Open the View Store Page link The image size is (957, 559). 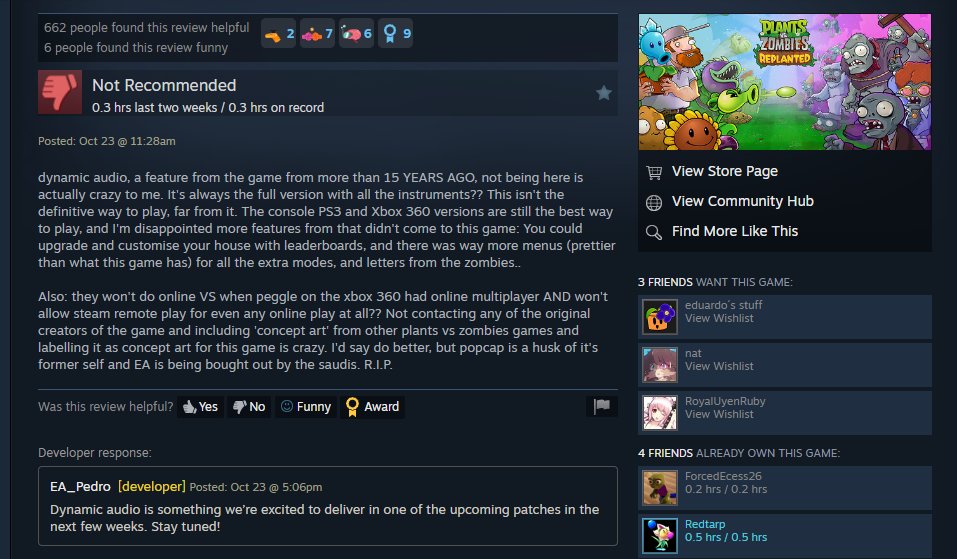[724, 171]
